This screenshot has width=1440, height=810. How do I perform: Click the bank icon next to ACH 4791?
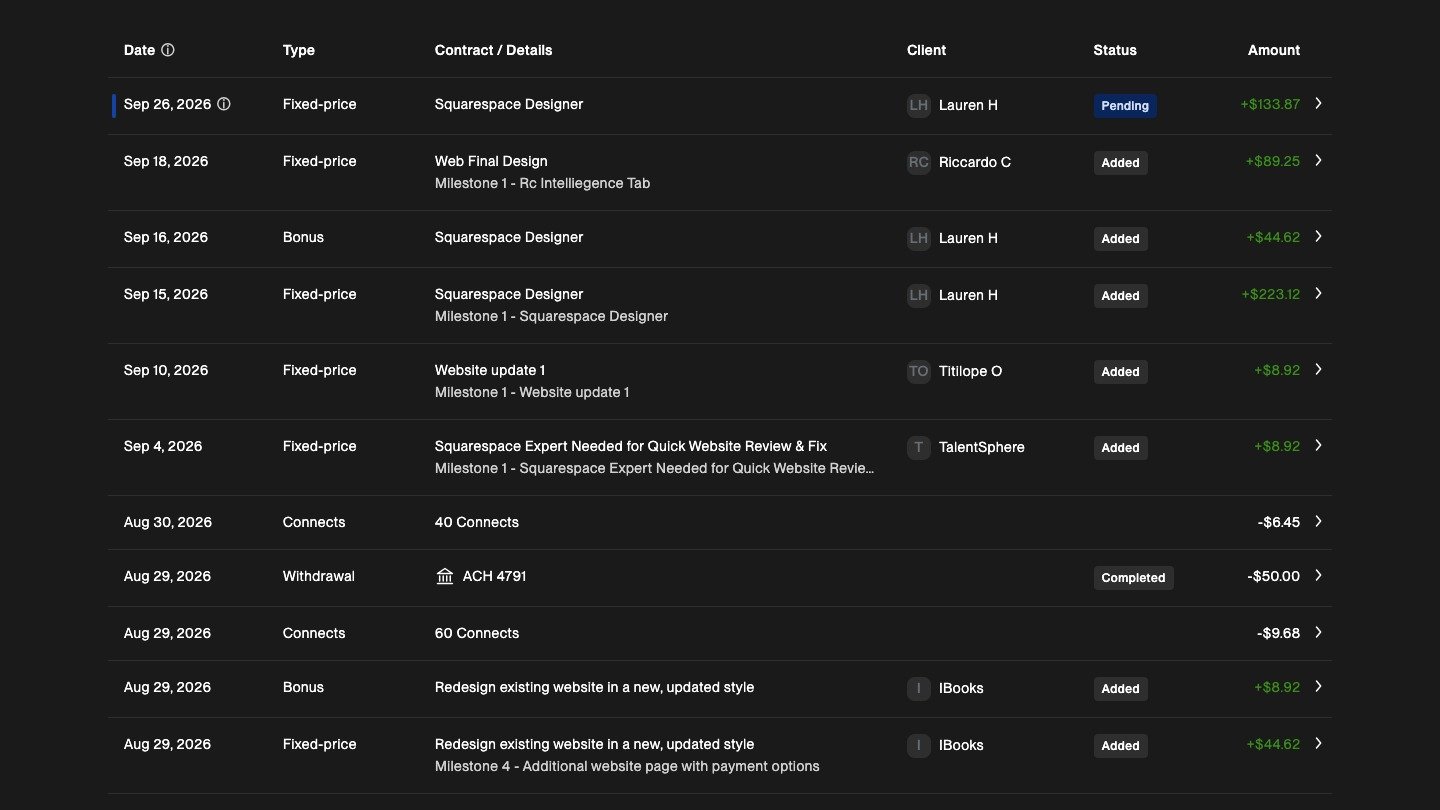[x=445, y=576]
